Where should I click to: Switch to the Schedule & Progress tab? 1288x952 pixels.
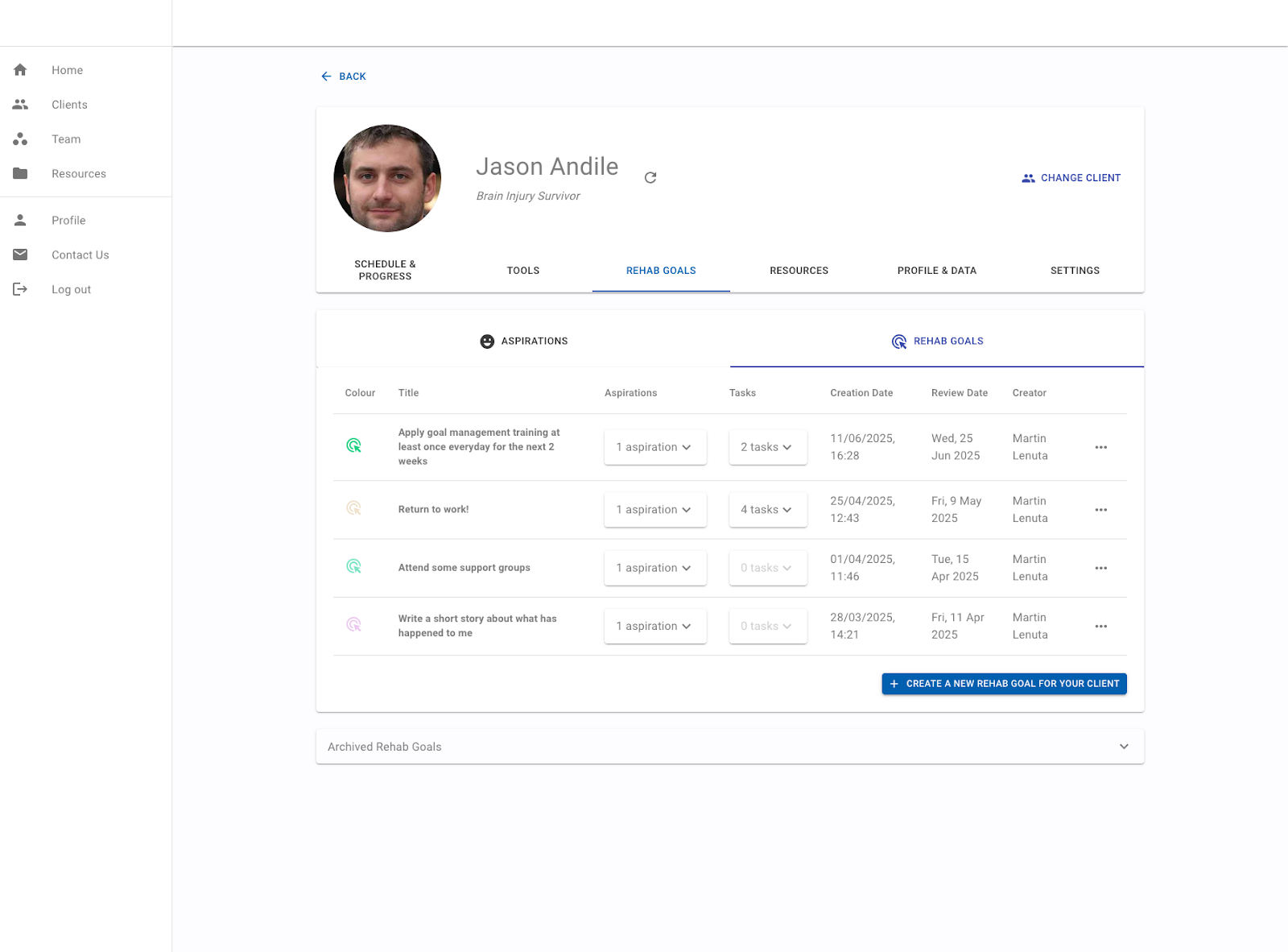pyautogui.click(x=385, y=271)
